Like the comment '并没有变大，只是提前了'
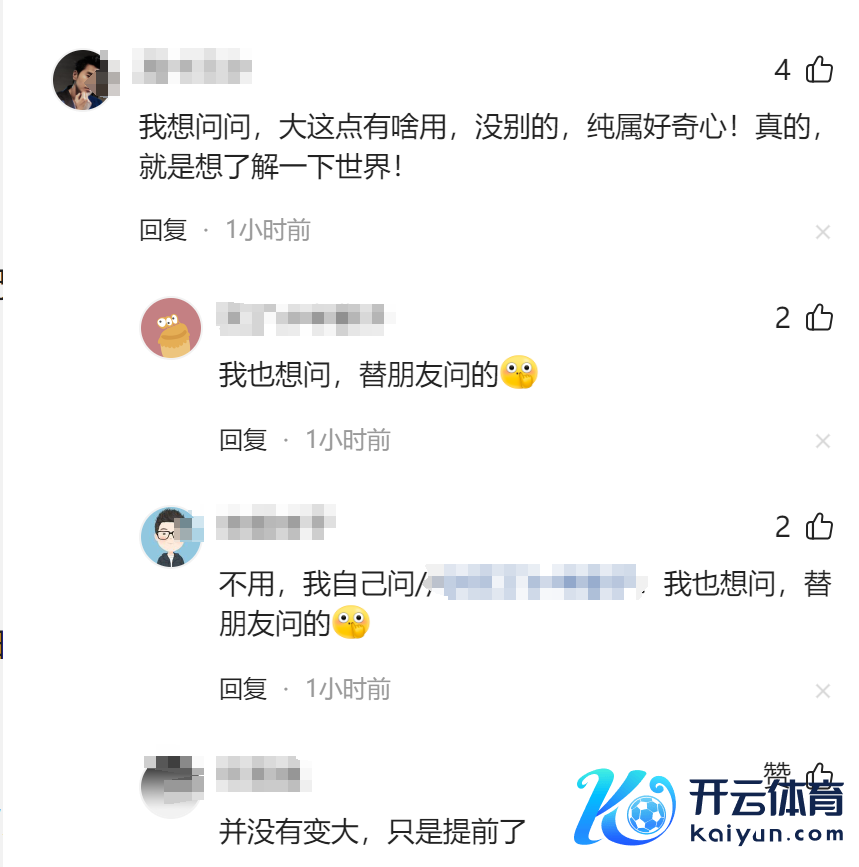 [x=819, y=775]
